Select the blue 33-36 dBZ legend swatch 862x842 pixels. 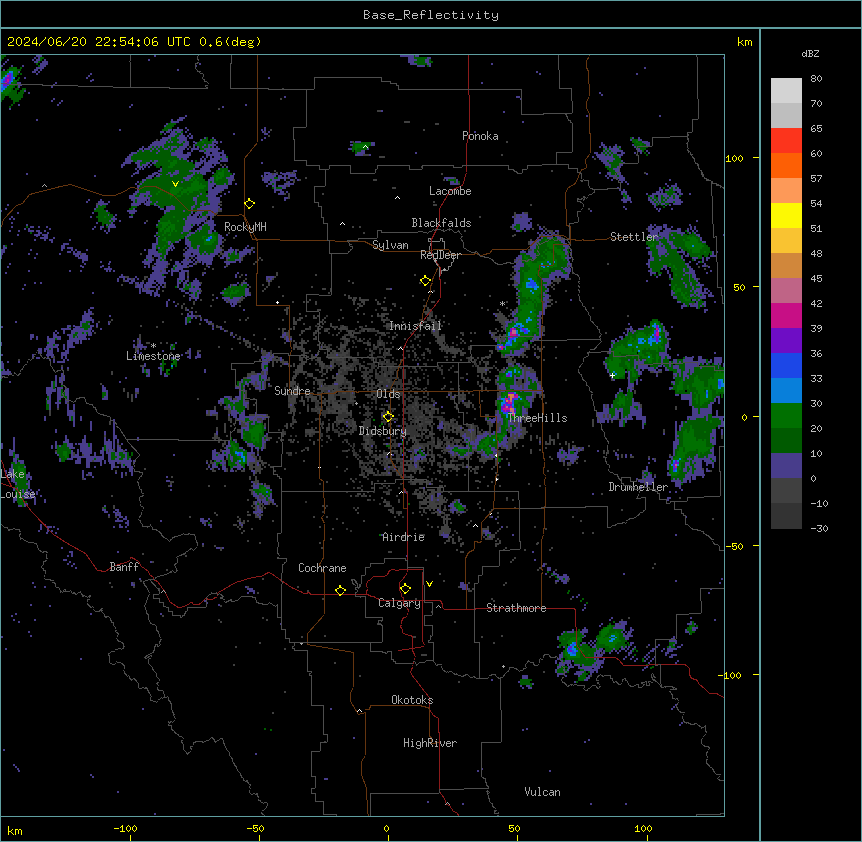pos(786,365)
